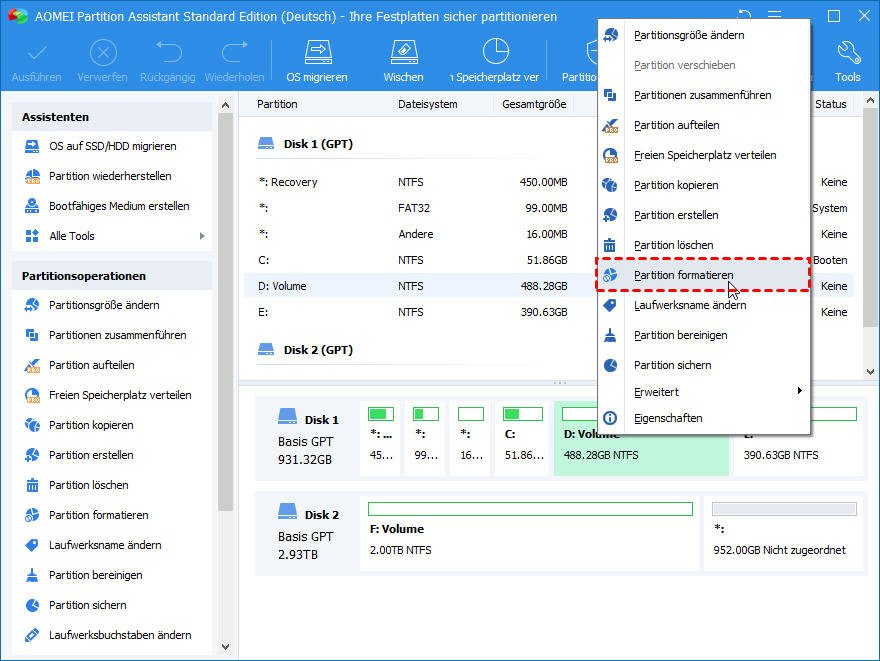Expand Erweitert submenu in context menu

tap(704, 392)
